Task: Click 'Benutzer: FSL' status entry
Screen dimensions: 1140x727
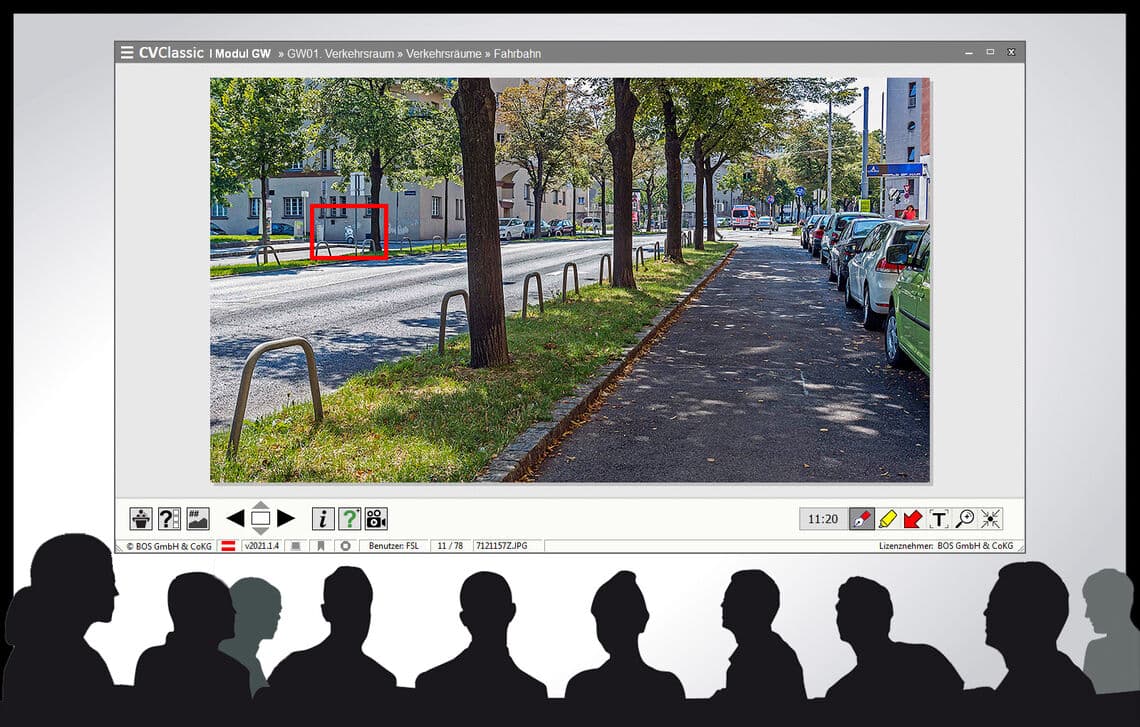Action: 393,546
